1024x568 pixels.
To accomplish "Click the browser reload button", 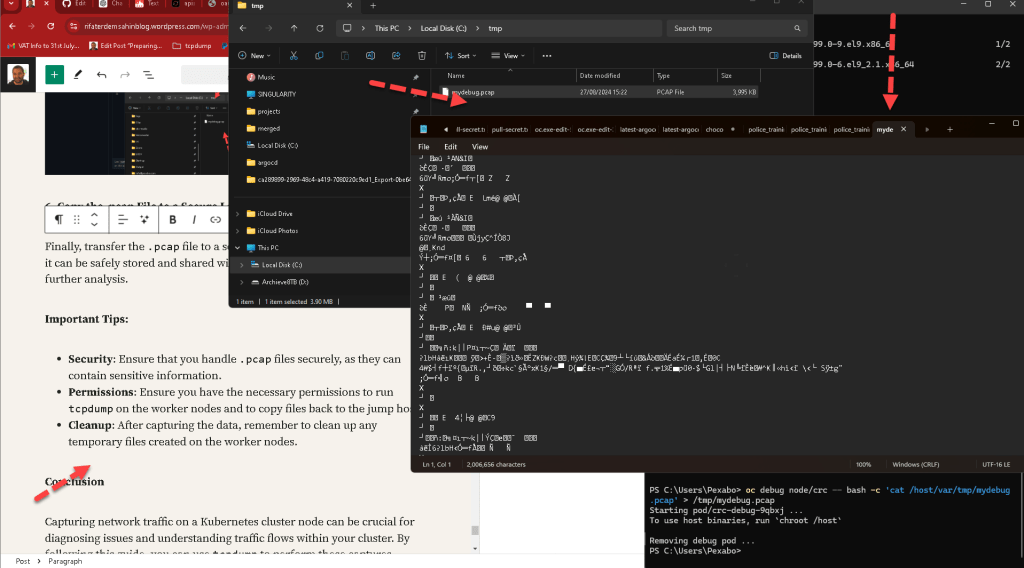I will [x=50, y=26].
